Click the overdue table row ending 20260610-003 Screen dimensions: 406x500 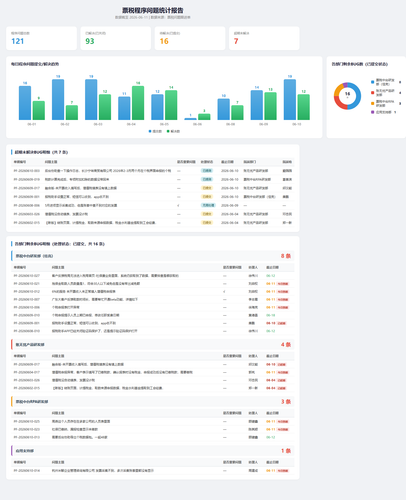coord(153,171)
